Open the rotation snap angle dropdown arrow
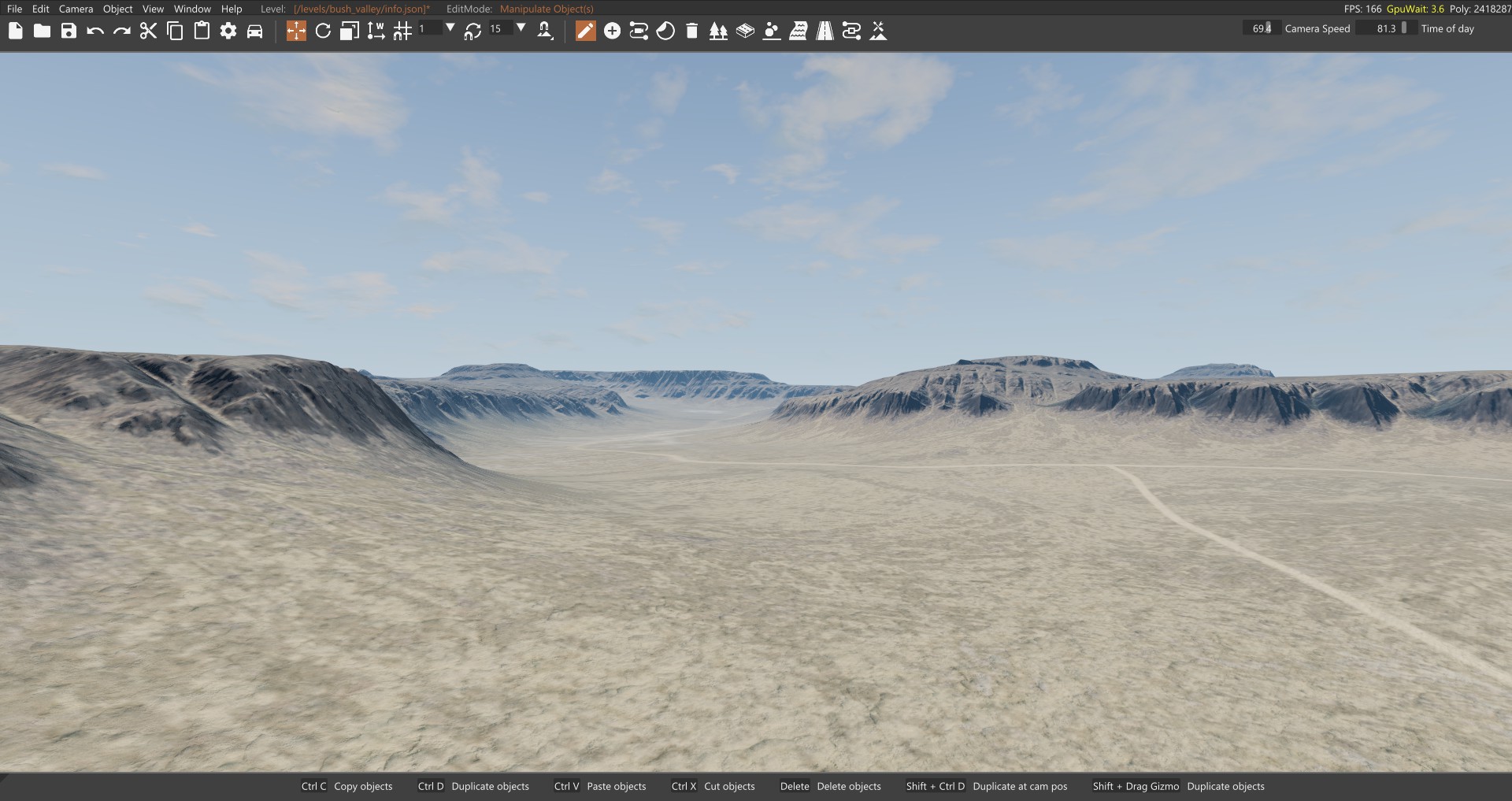Screen dimensions: 1512x801 click(521, 28)
